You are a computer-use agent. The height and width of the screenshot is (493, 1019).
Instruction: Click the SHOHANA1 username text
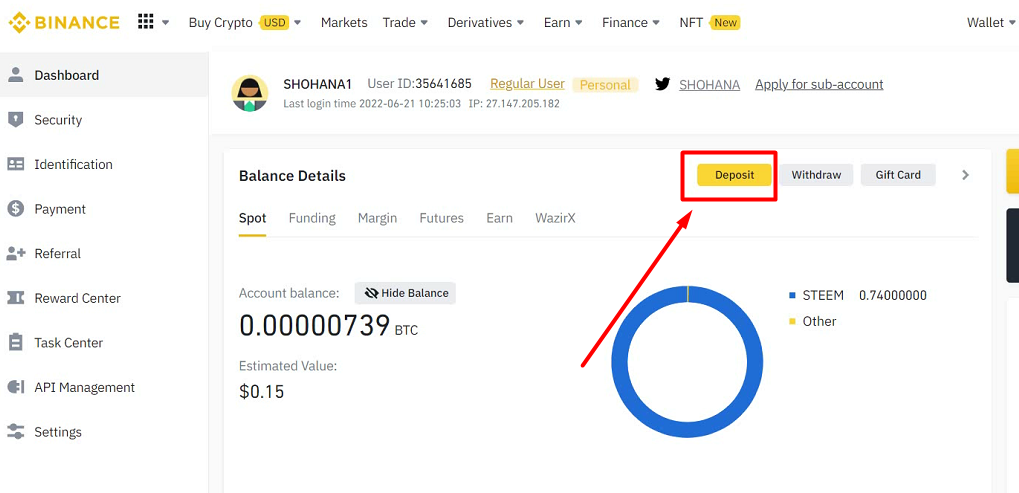pyautogui.click(x=318, y=84)
